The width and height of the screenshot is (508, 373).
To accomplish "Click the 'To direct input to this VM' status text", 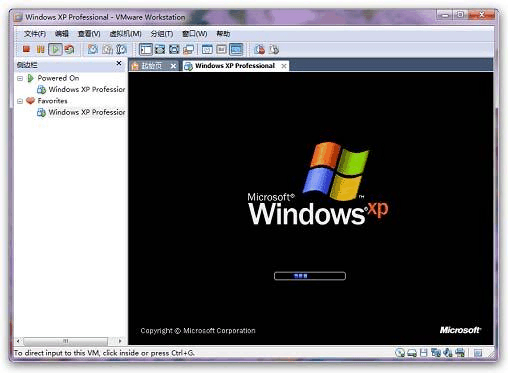I will click(x=104, y=353).
